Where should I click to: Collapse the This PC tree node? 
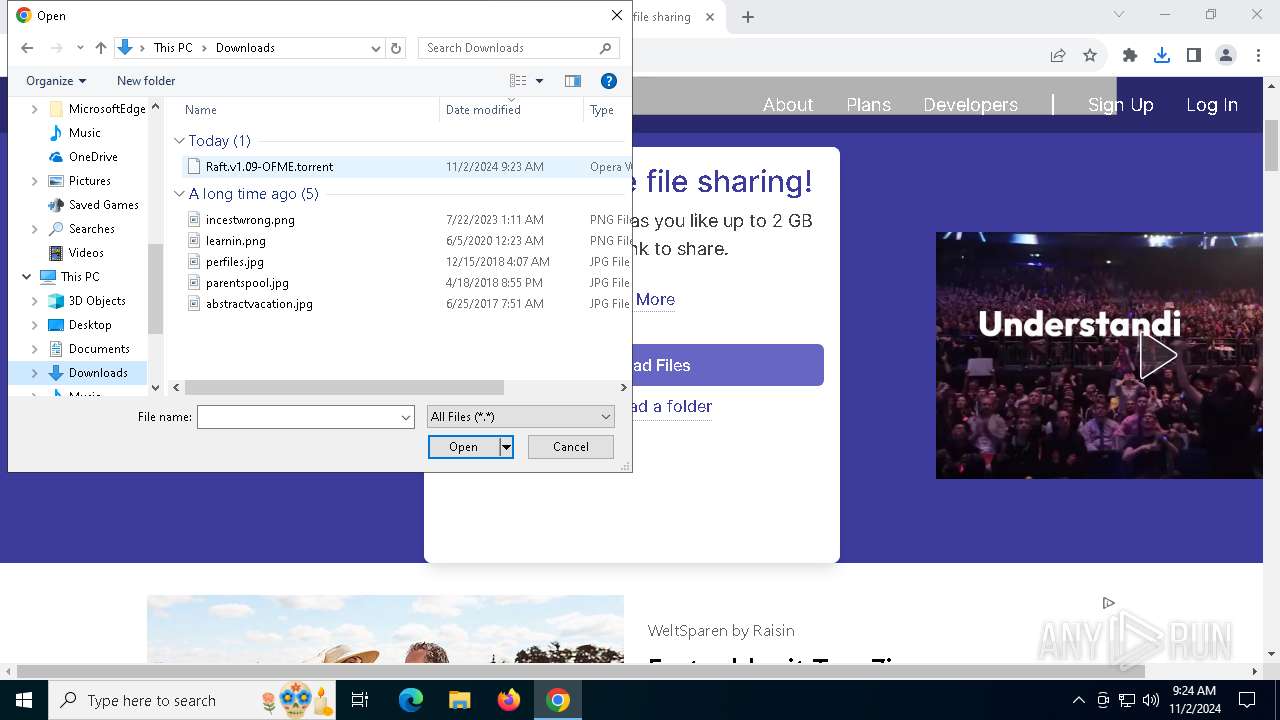pyautogui.click(x=27, y=277)
